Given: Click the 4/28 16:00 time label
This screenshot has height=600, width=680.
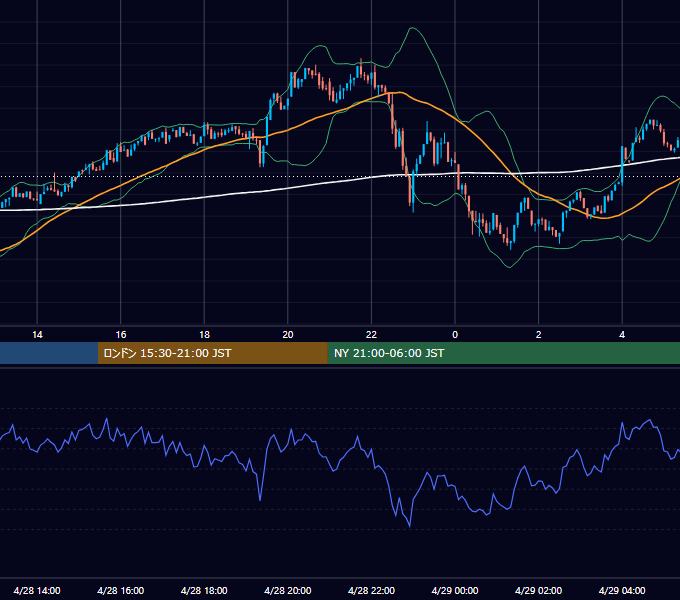Looking at the screenshot, I should 121,590.
